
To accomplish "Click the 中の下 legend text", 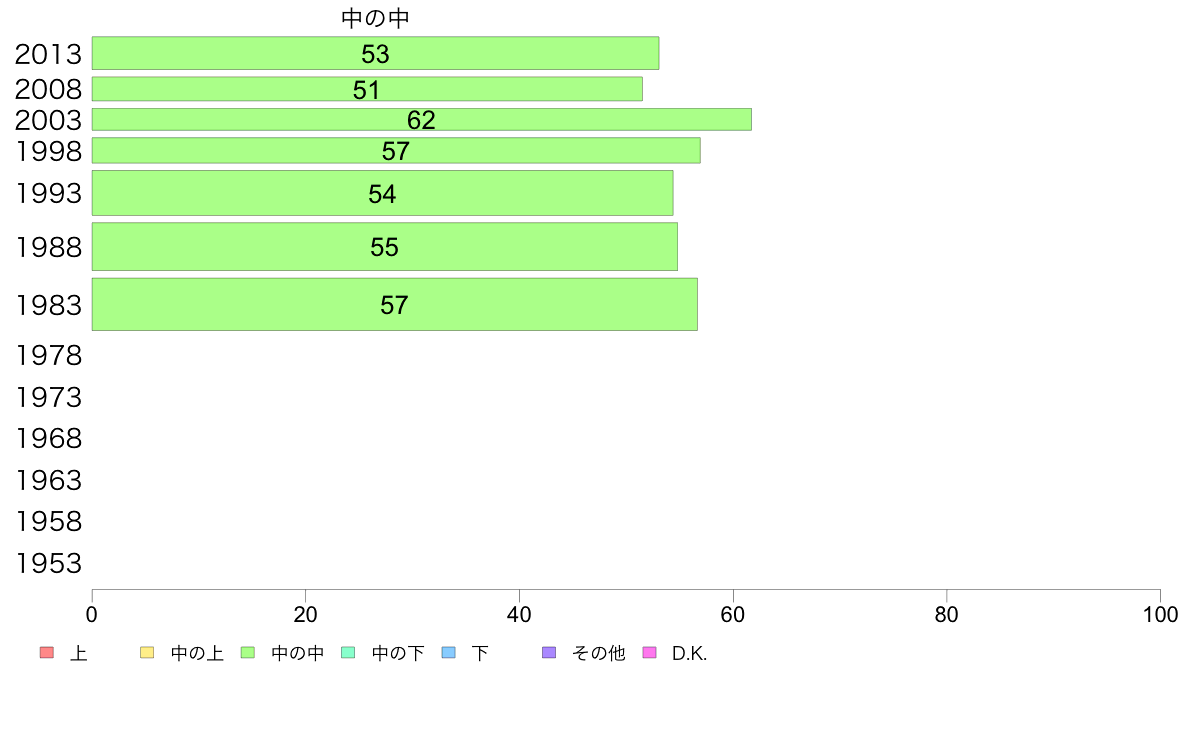I will pyautogui.click(x=398, y=653).
